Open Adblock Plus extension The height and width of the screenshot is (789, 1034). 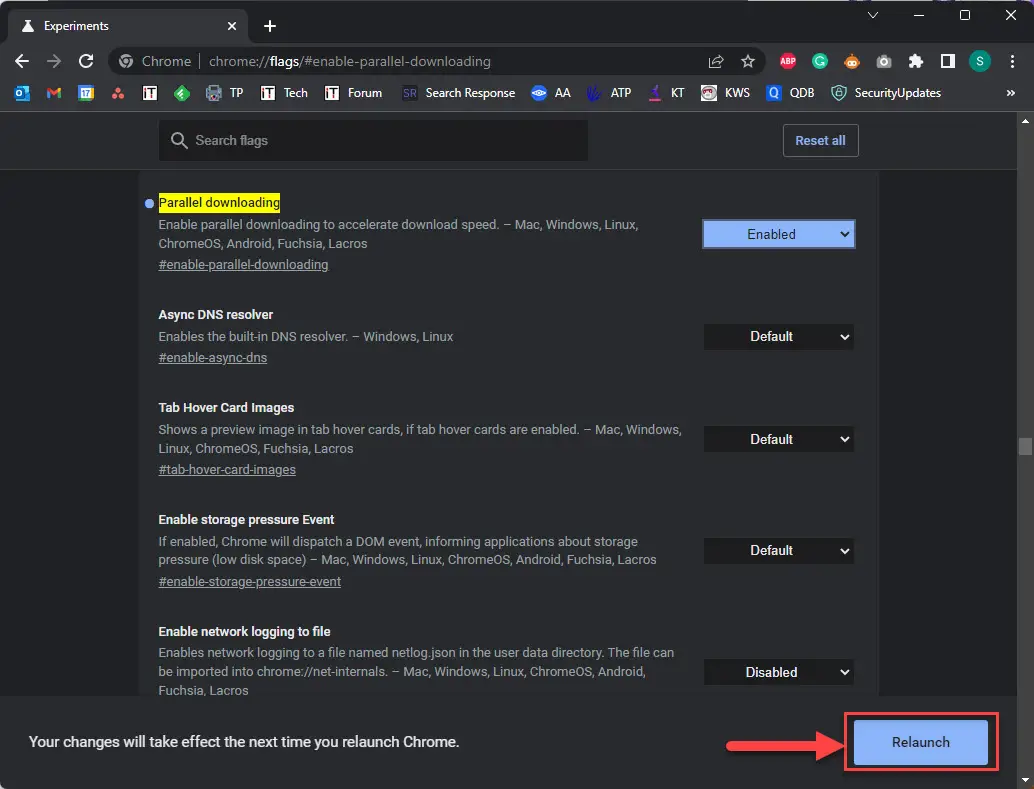(787, 61)
